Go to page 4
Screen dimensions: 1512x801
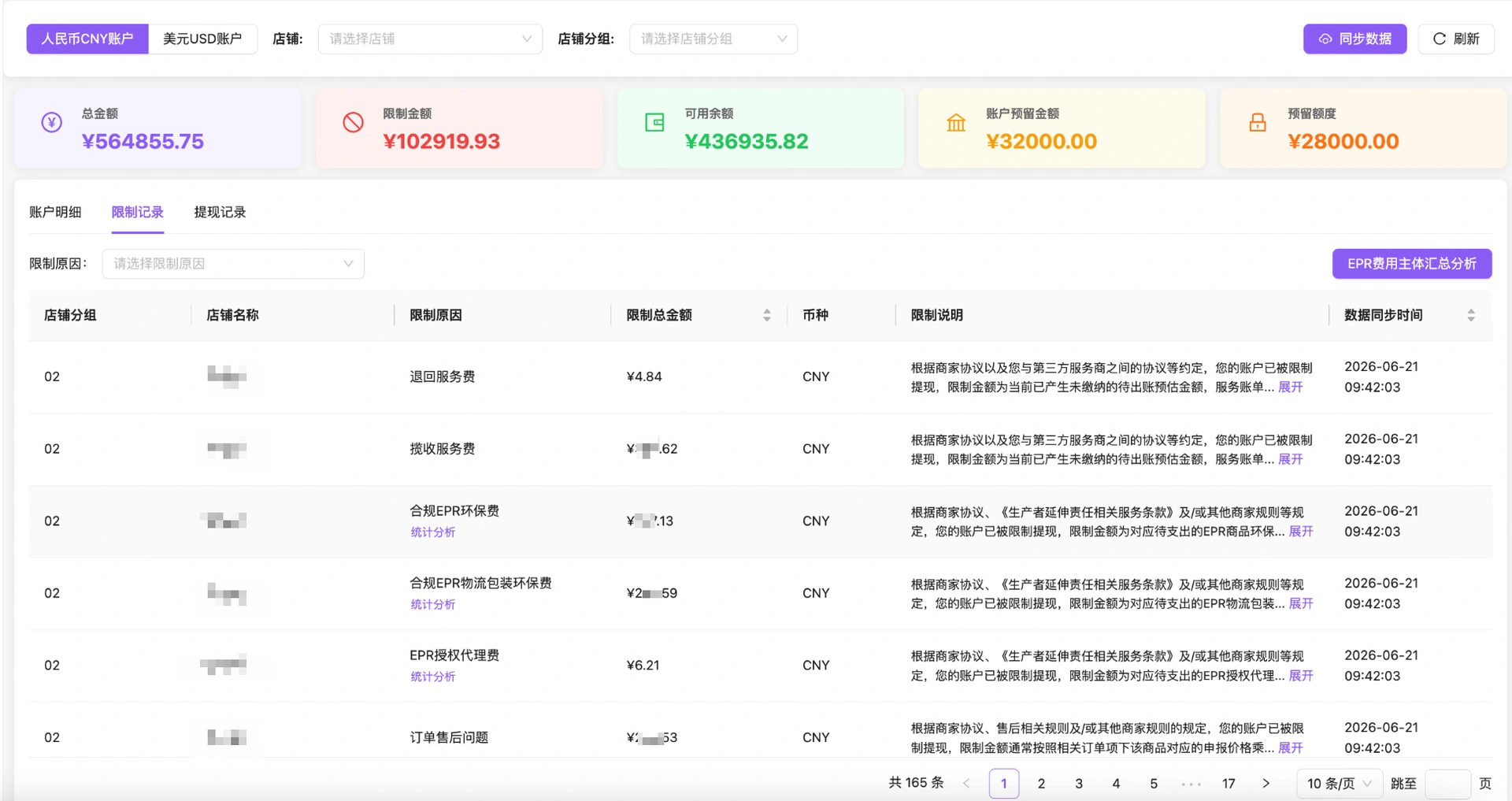tap(1116, 784)
